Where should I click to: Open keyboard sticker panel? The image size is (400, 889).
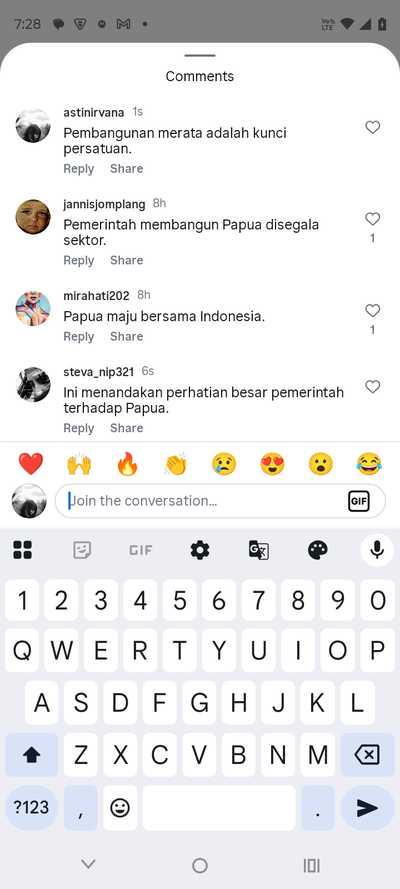click(82, 550)
